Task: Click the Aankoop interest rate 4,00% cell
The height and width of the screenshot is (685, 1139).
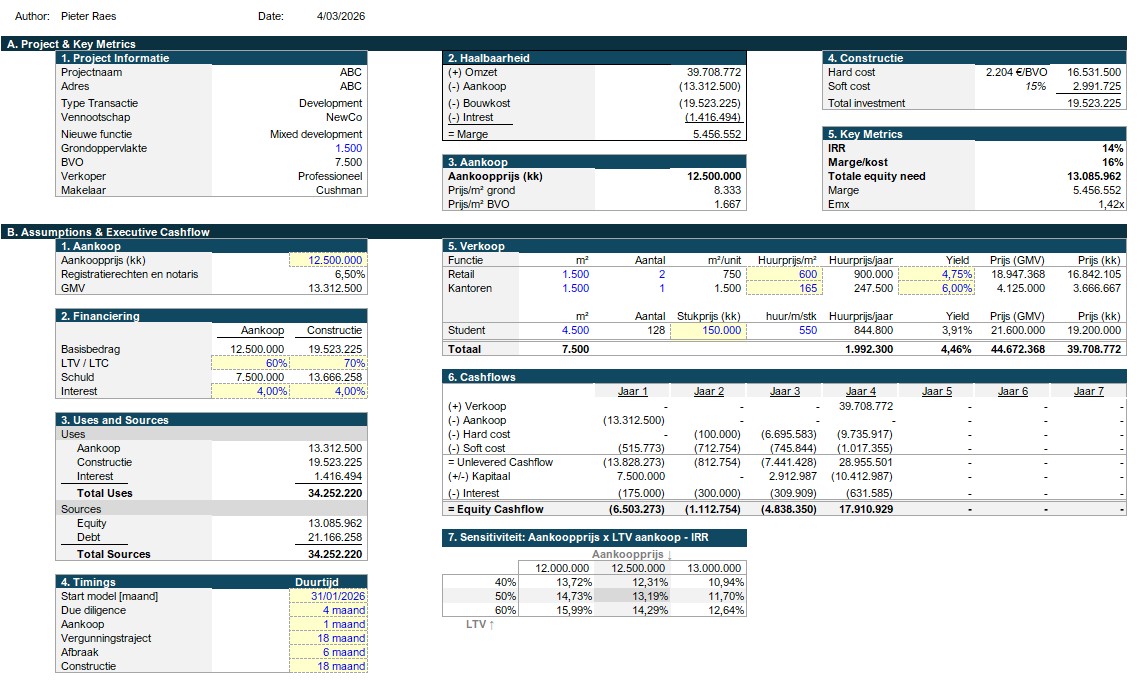Action: (250, 392)
